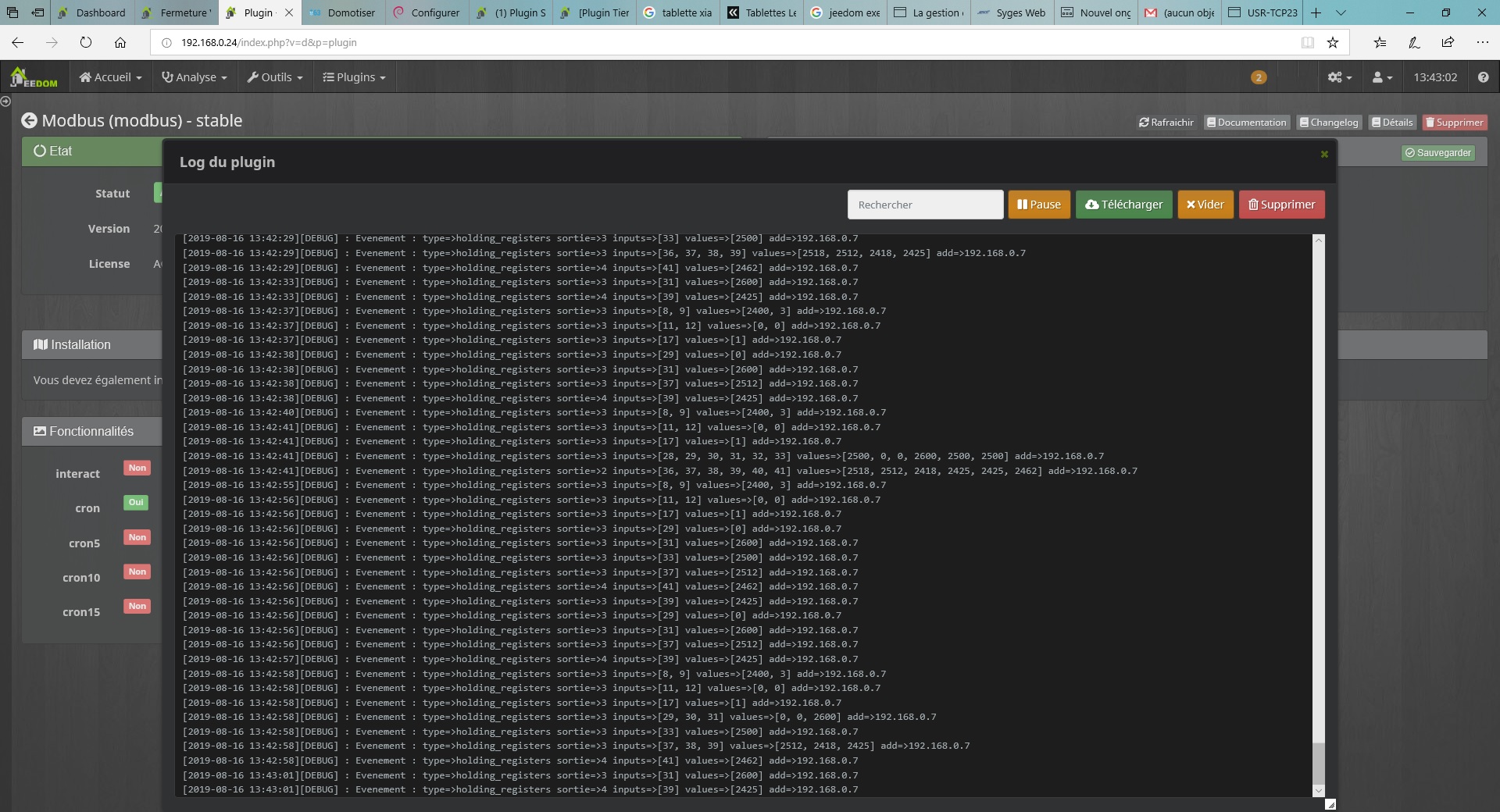
Task: Click the last log line at 13:43:01 sortie=>4
Action: (520, 790)
